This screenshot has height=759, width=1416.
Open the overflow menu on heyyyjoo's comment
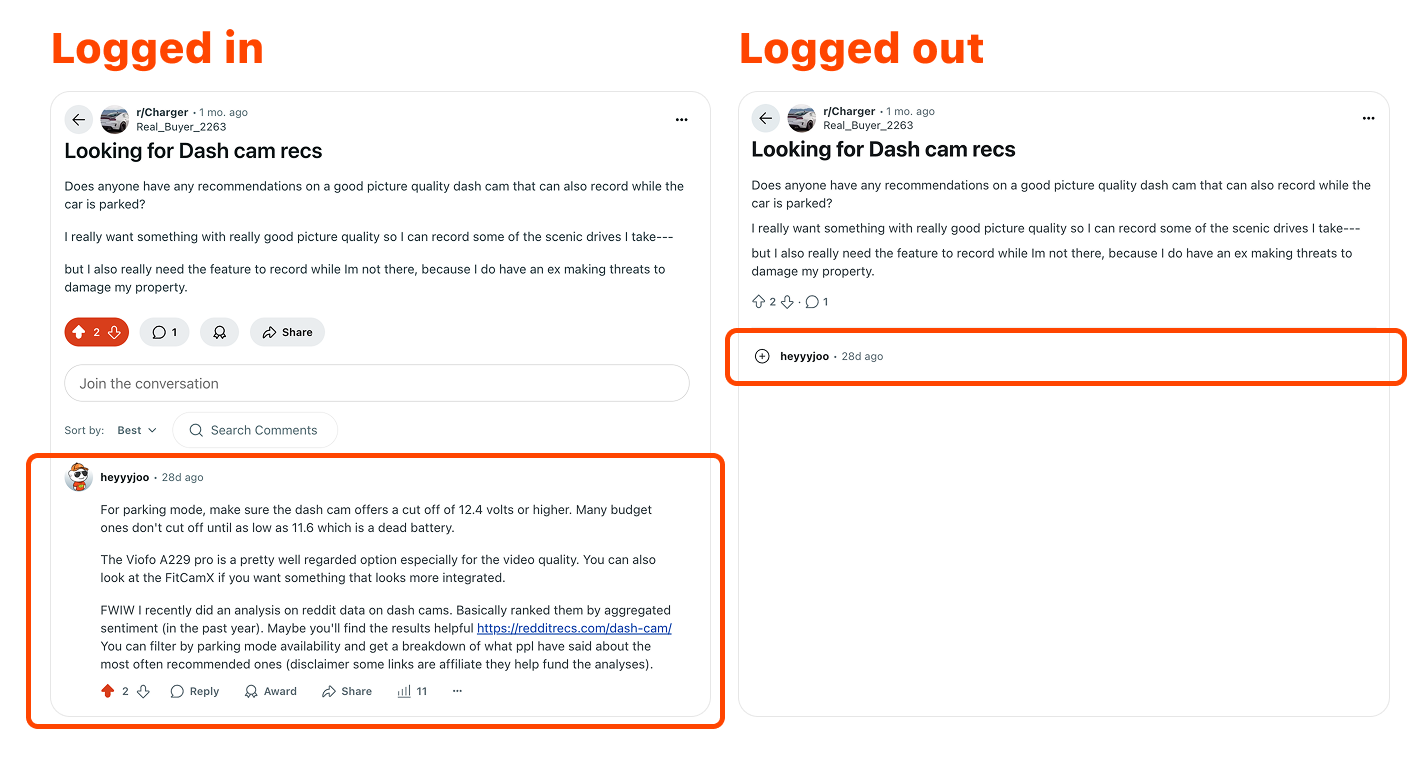point(456,690)
